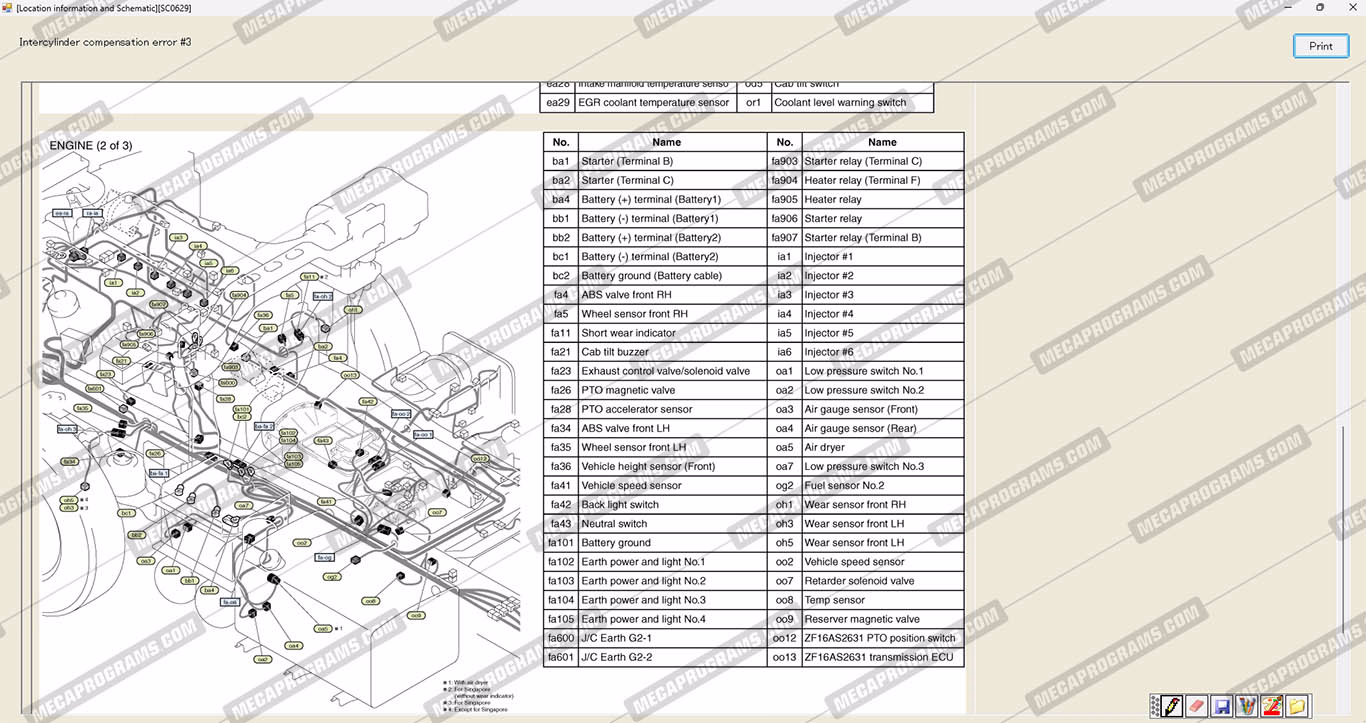Close the Location information and Schematic window

[x=1348, y=8]
